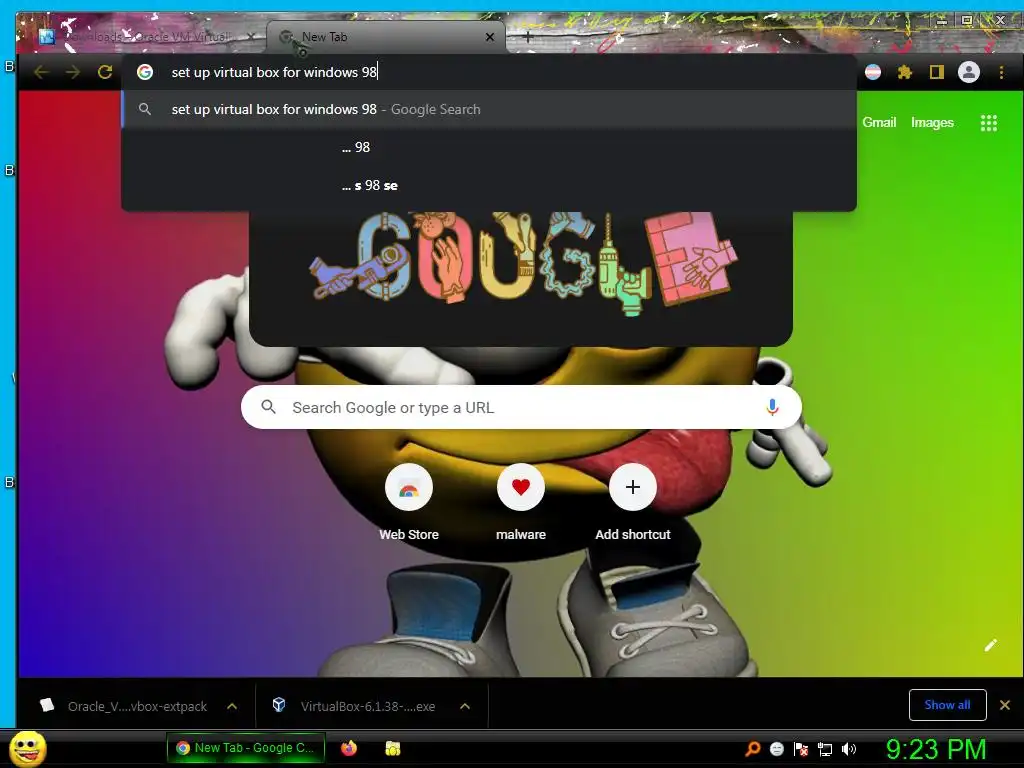This screenshot has width=1024, height=768.
Task: Launch Firefox from the taskbar
Action: tap(349, 748)
